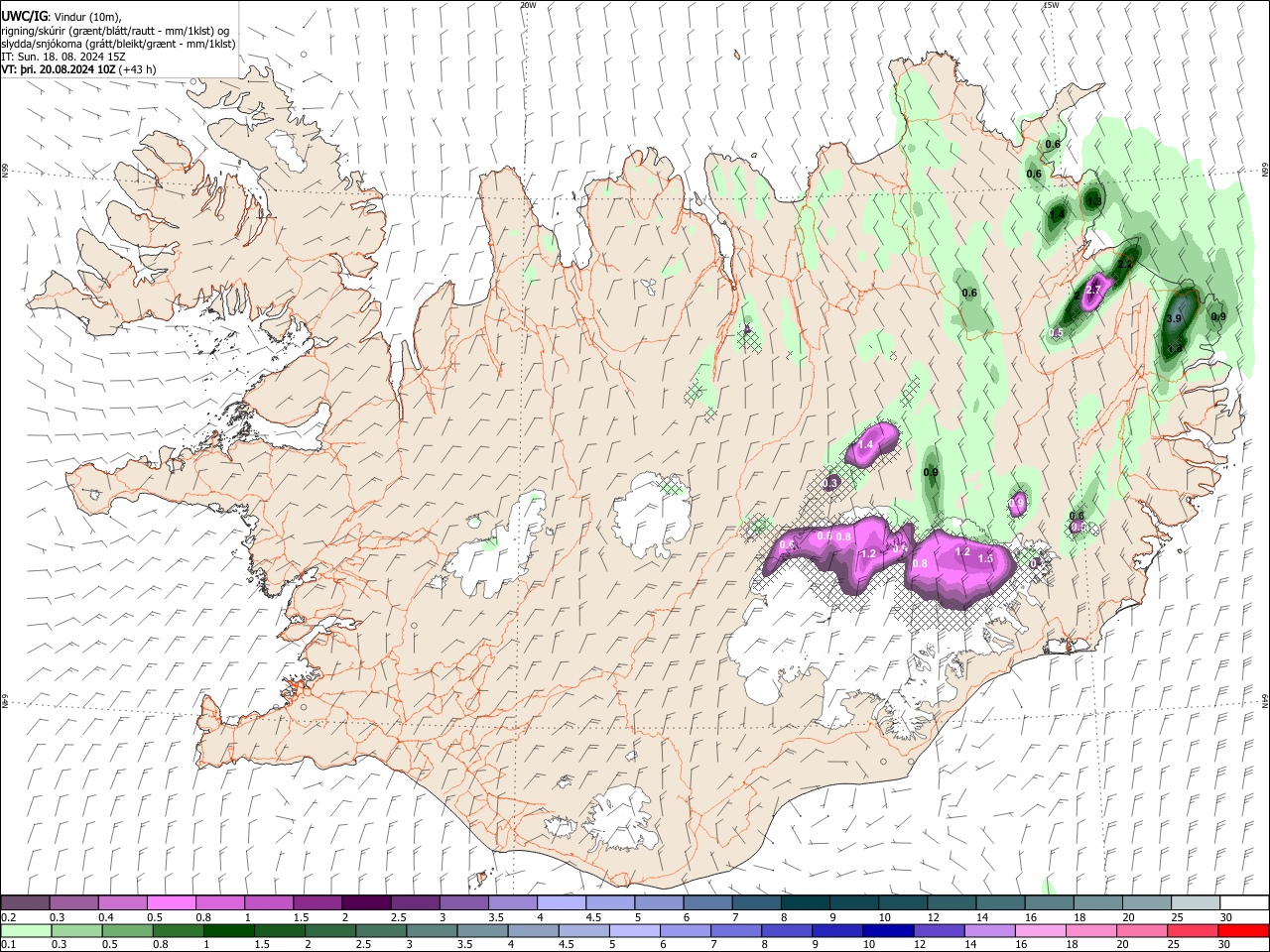Select the navy blue 10 swatch, lower legend
The image size is (1270, 952).
(x=888, y=931)
